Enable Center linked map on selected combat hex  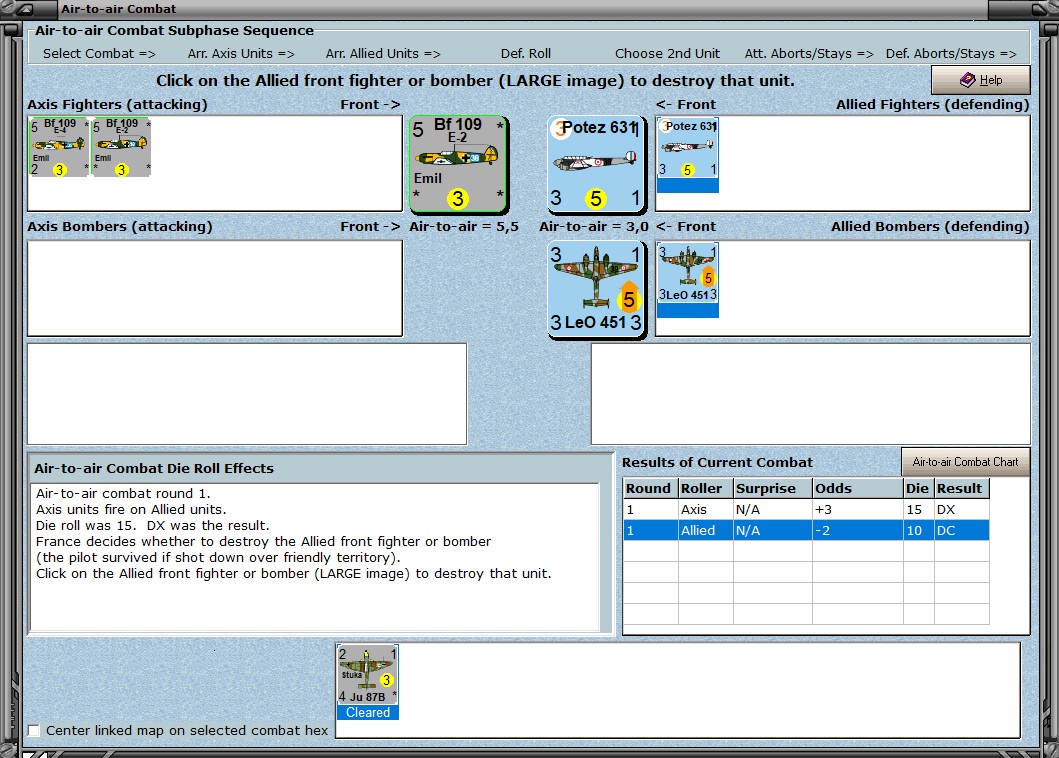tap(34, 730)
